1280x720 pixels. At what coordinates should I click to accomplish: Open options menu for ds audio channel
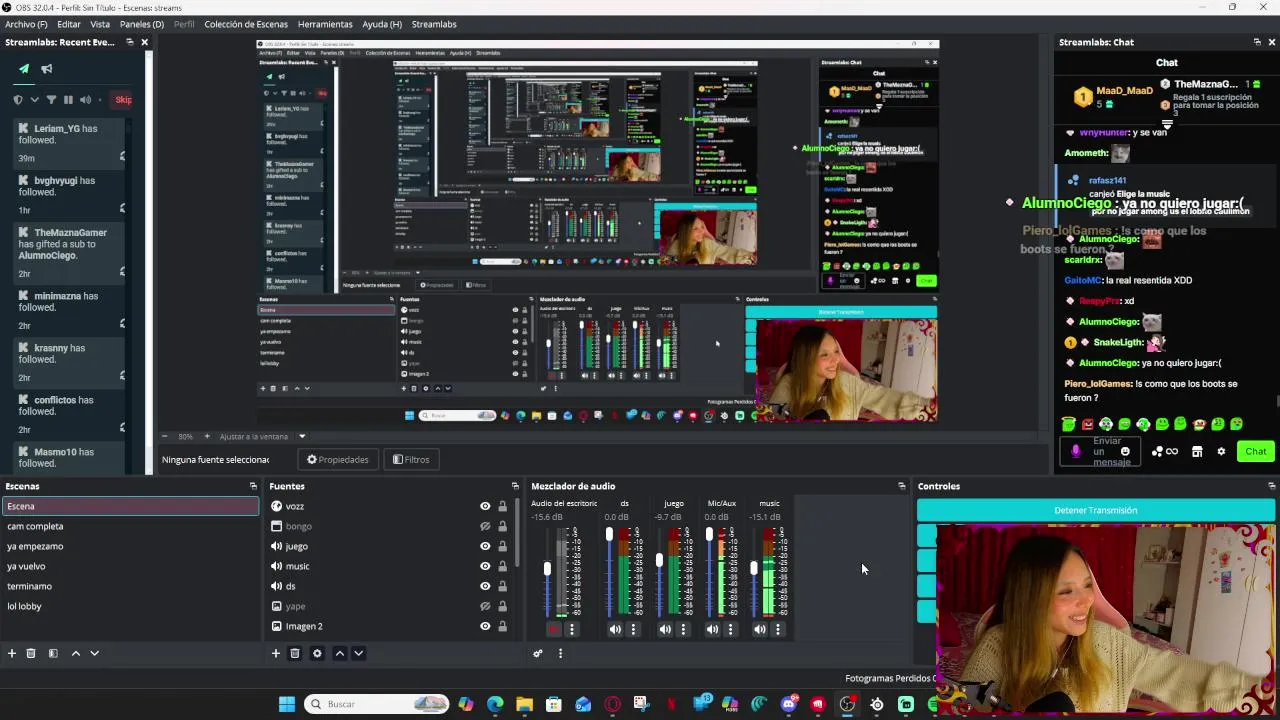(633, 629)
